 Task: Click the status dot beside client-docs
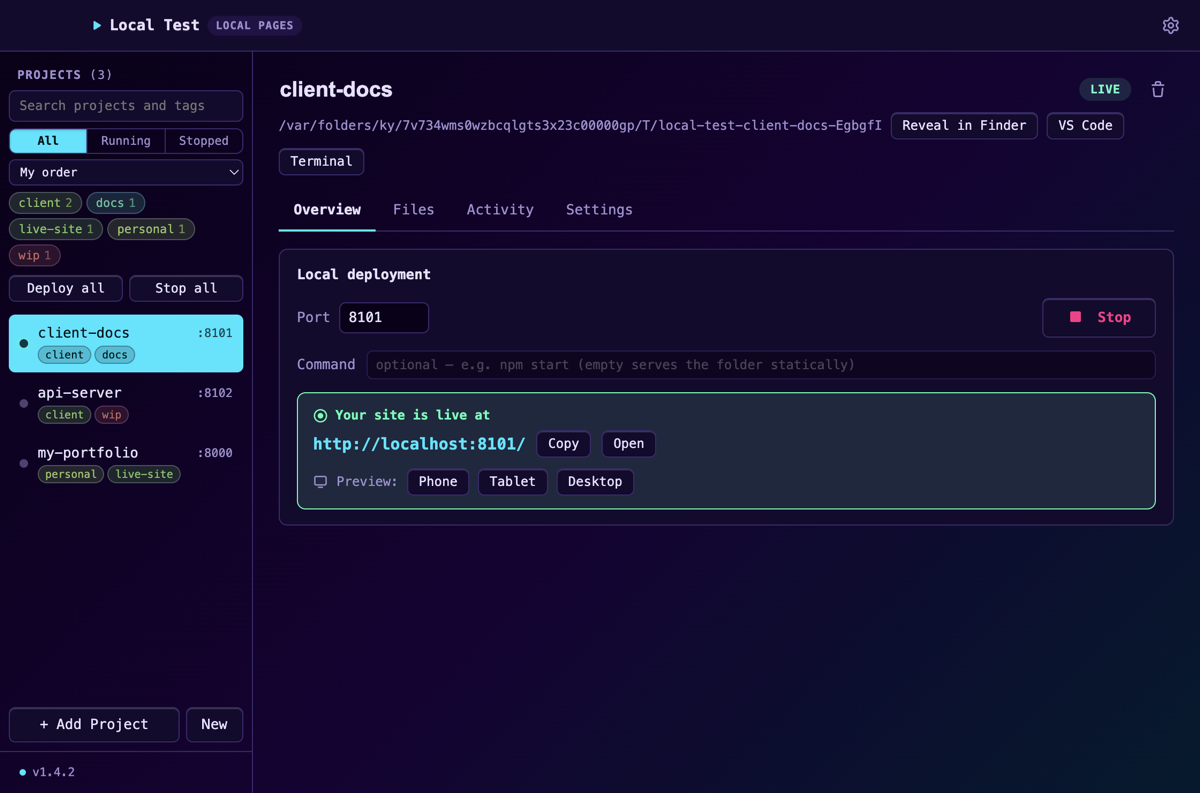[24, 344]
